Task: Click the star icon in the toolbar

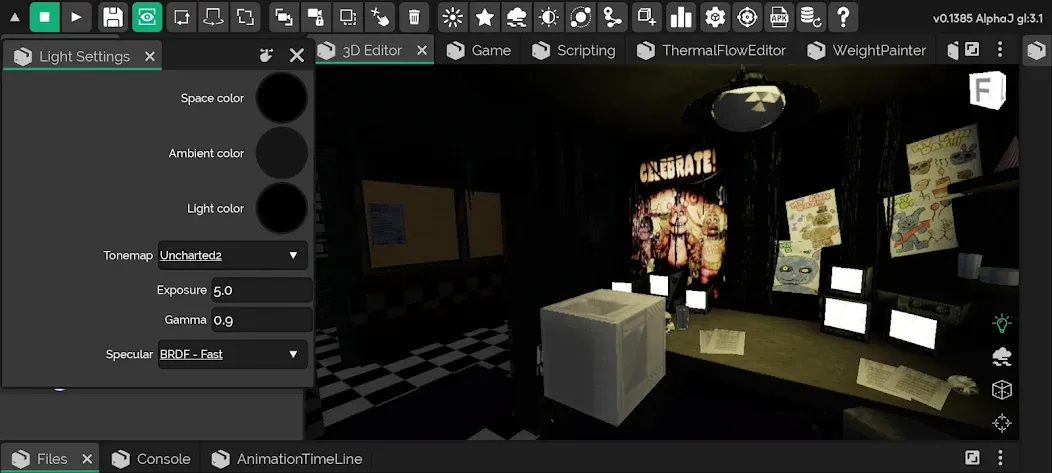Action: tap(485, 17)
